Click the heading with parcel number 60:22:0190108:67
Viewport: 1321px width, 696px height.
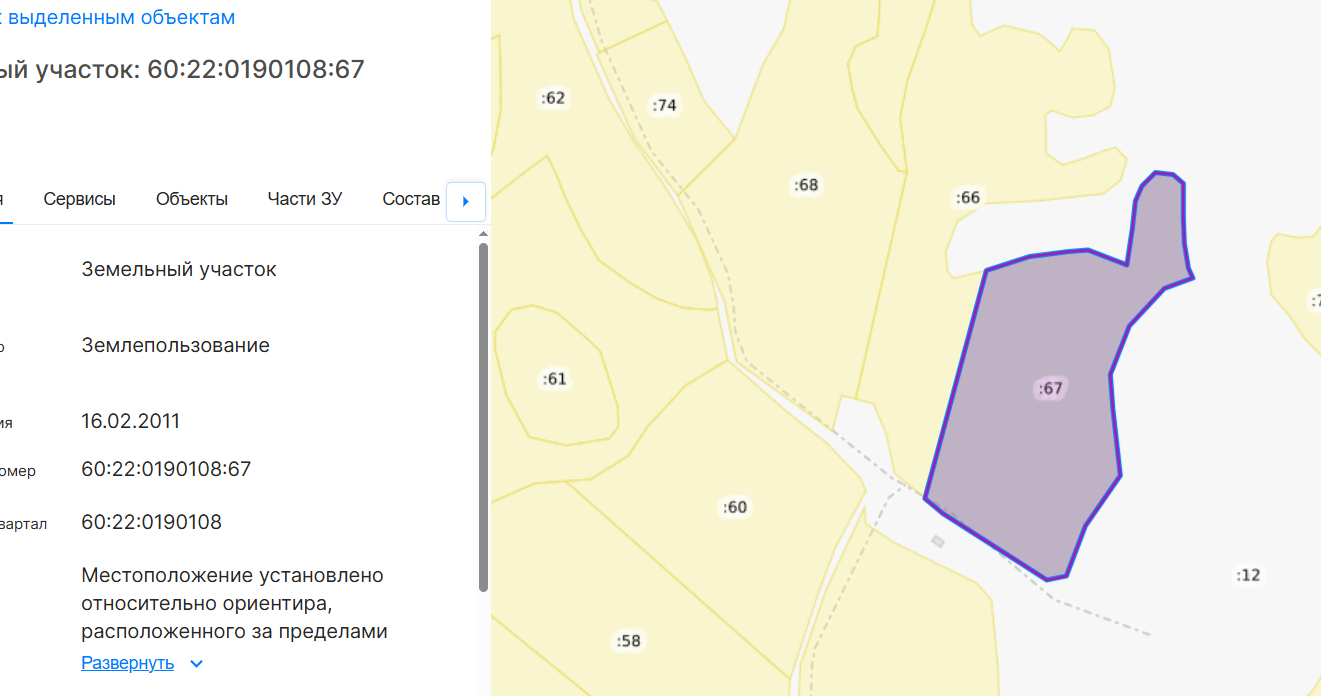[x=182, y=70]
